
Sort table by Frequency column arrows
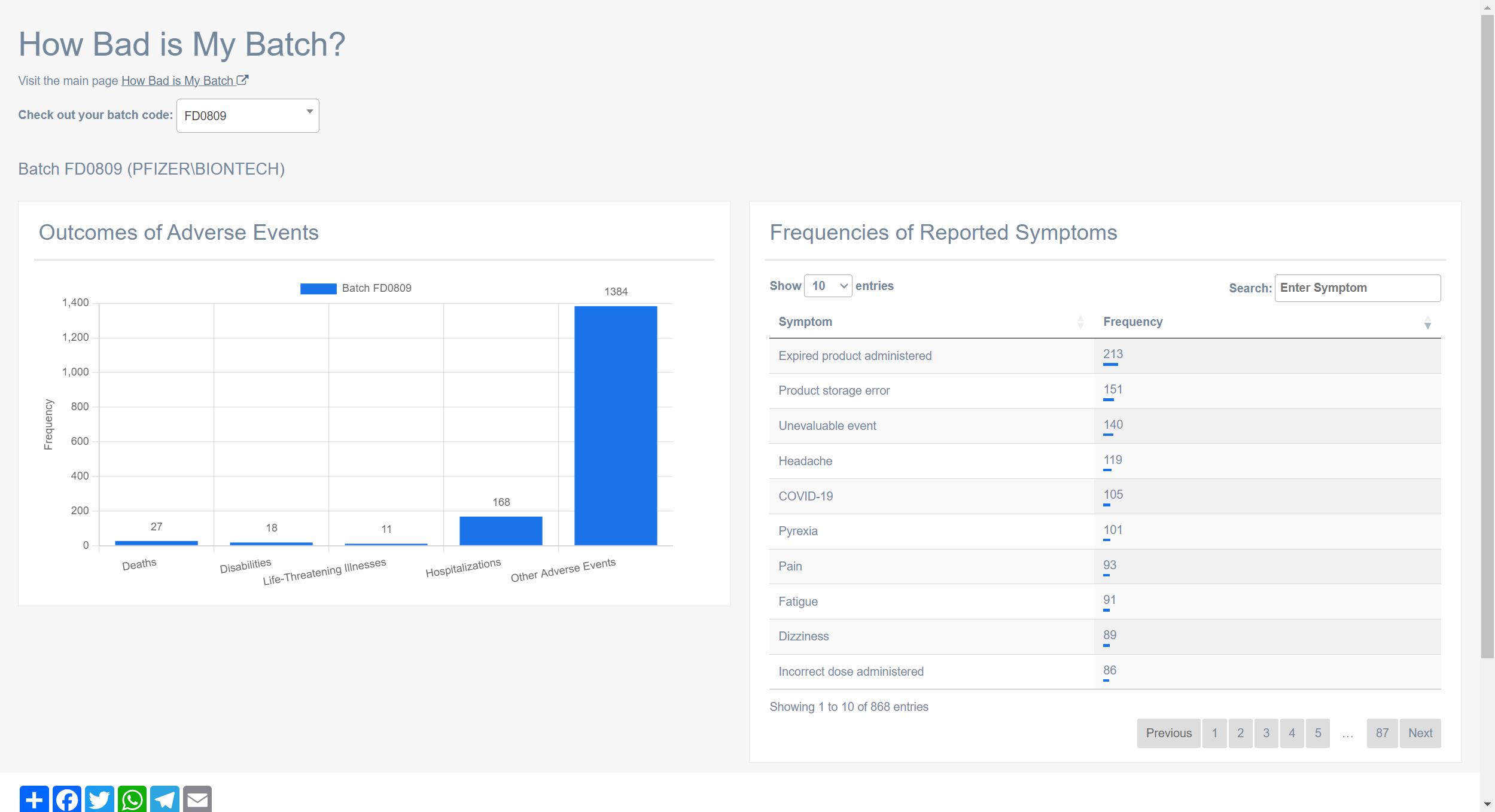coord(1427,322)
